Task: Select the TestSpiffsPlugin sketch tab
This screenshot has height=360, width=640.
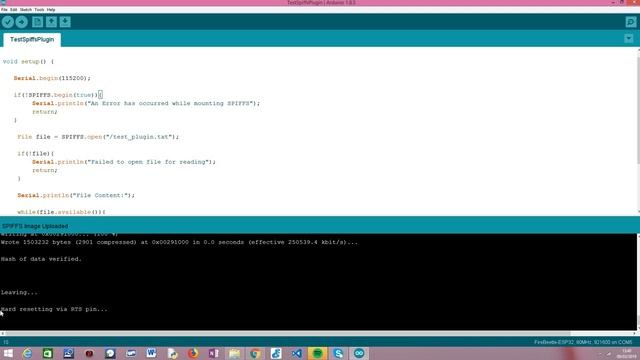Action: tap(32, 40)
